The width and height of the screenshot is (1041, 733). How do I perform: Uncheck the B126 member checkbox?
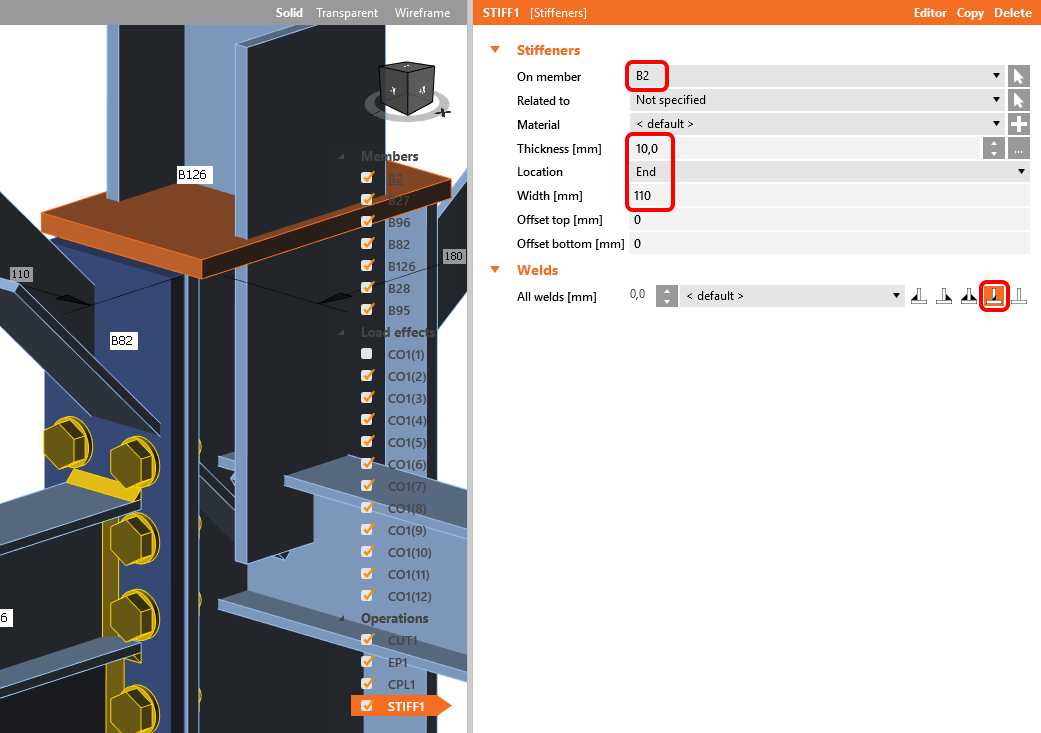(367, 266)
